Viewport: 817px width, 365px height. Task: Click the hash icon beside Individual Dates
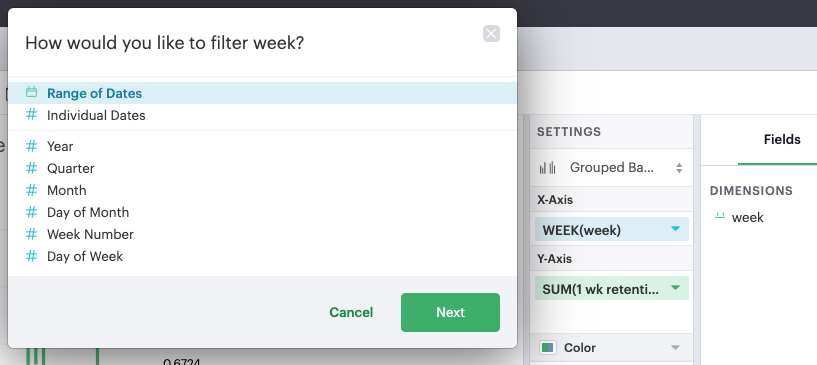click(31, 115)
